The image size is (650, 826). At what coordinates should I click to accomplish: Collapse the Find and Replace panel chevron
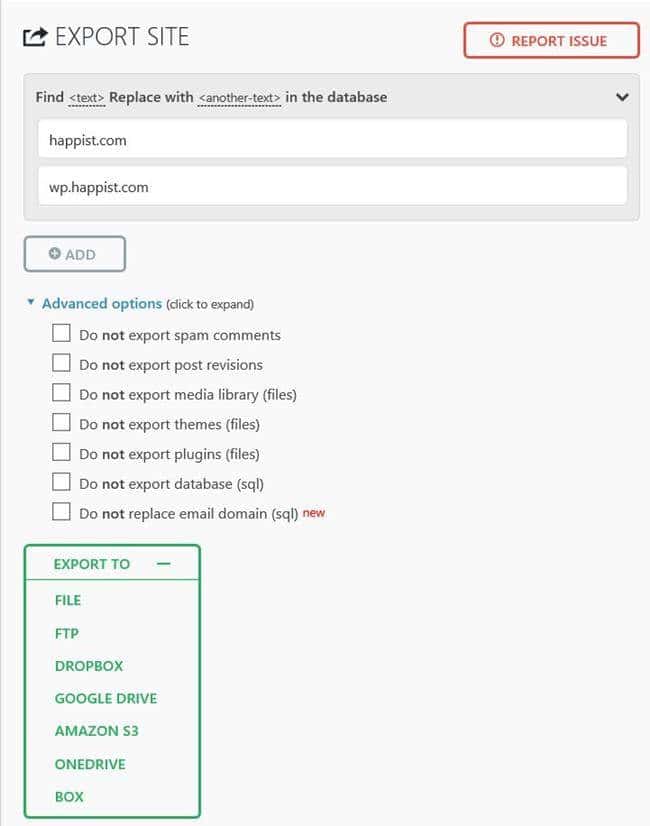coord(622,97)
